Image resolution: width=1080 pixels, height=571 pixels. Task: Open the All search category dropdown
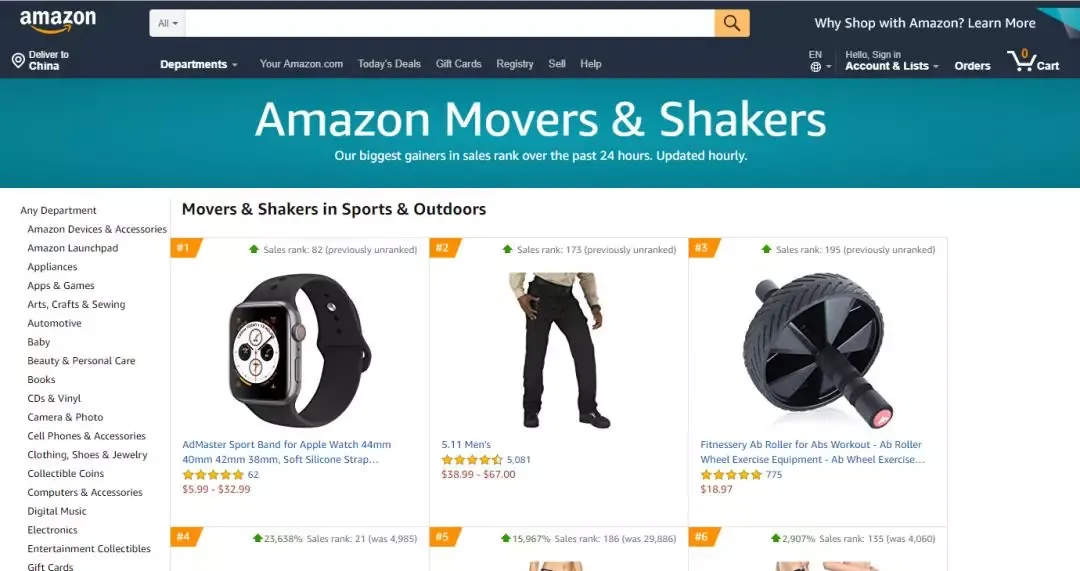click(167, 23)
